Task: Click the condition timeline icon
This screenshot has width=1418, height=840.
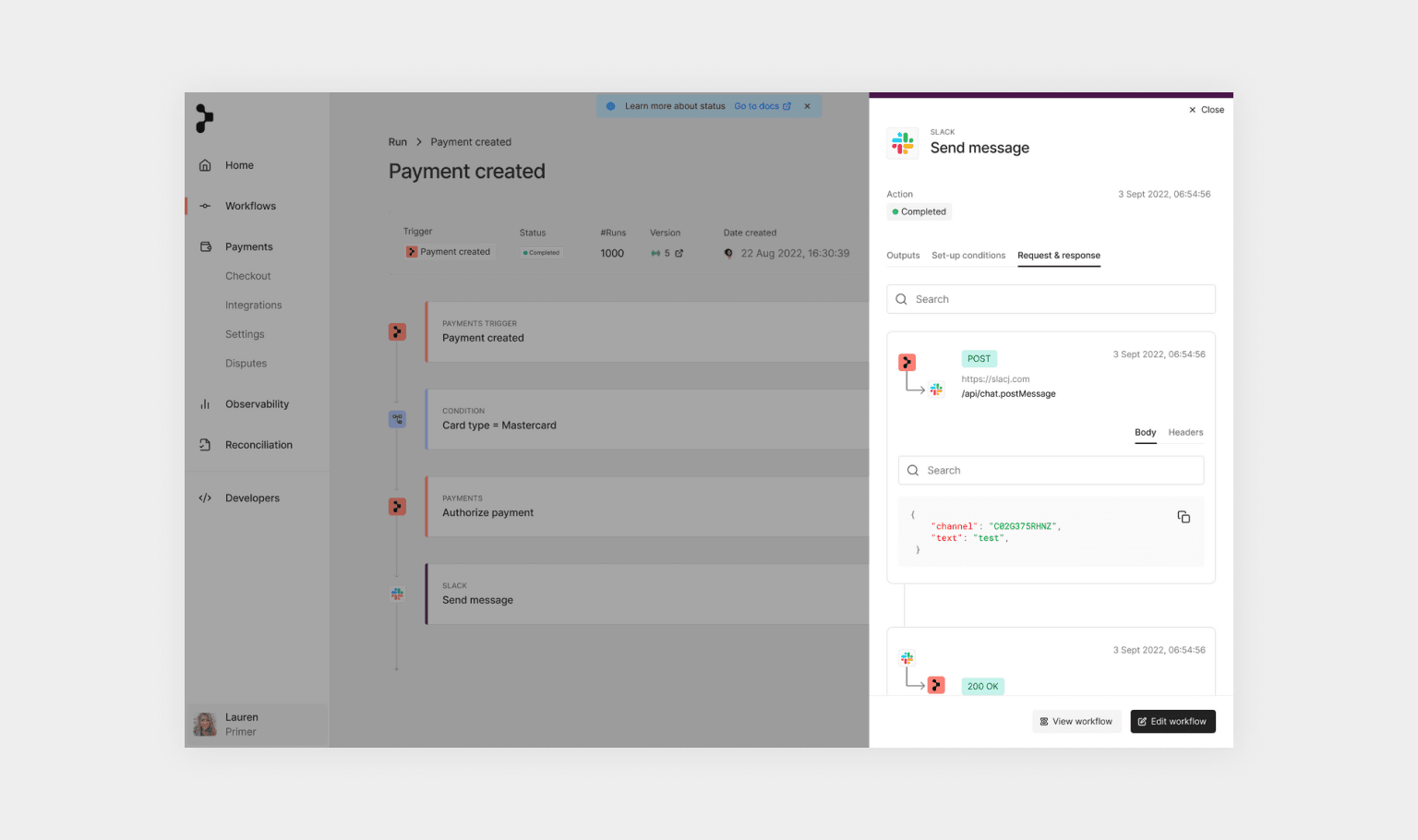Action: [397, 419]
